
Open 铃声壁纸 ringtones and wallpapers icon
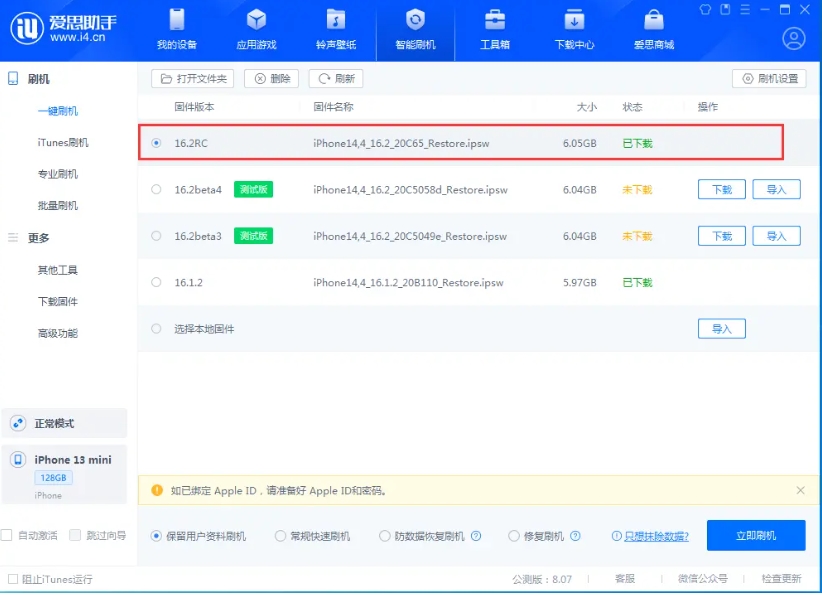(x=335, y=29)
